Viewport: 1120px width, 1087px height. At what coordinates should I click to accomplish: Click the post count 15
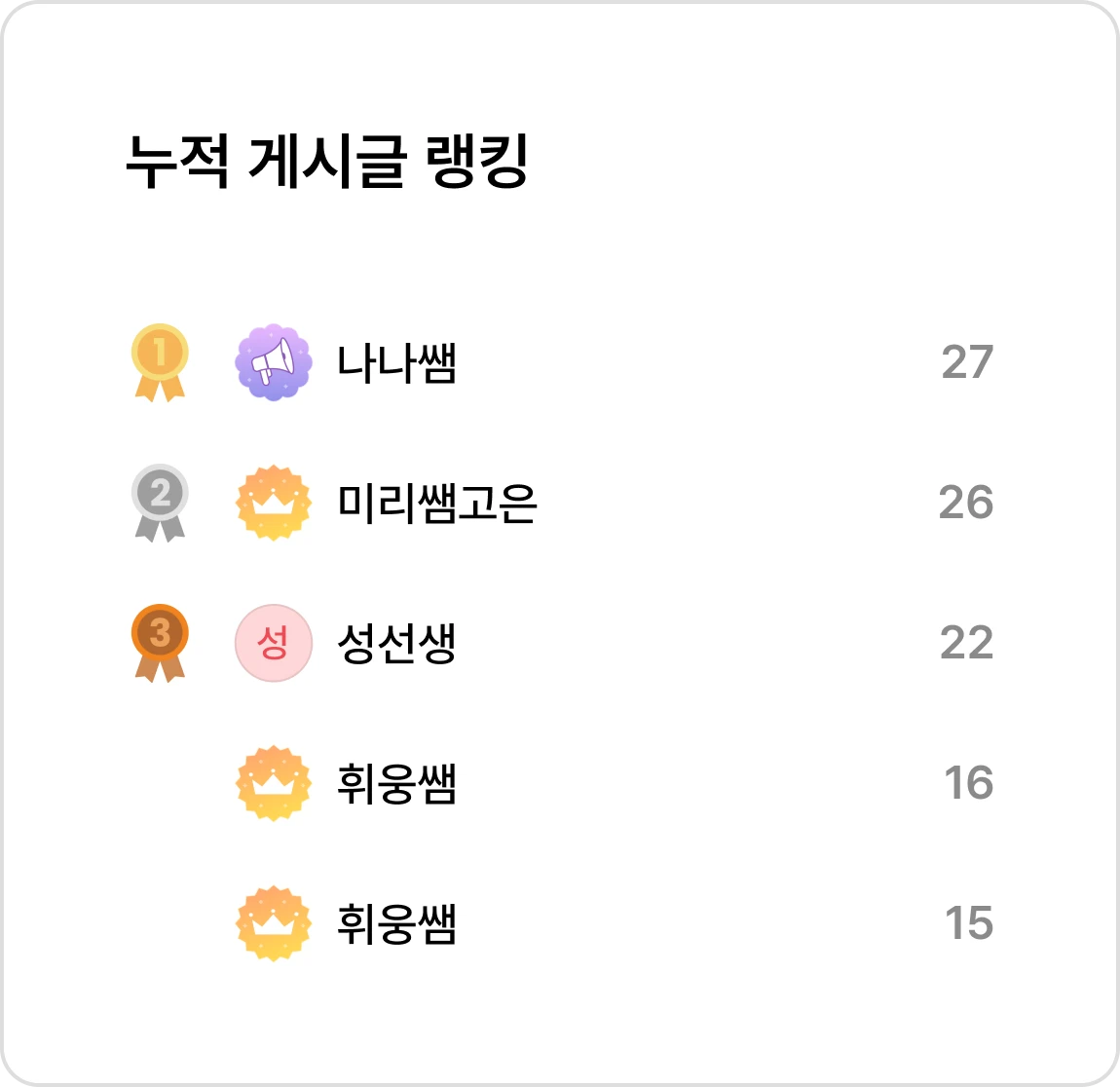coord(969,923)
